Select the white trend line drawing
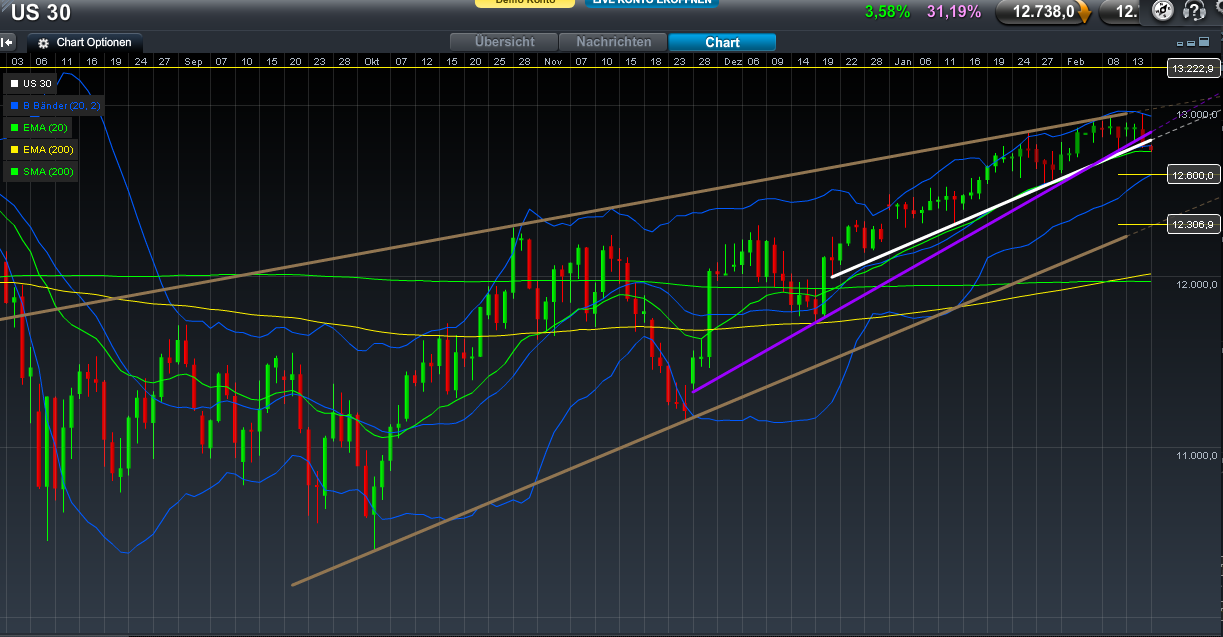1223x637 pixels. pyautogui.click(x=990, y=209)
